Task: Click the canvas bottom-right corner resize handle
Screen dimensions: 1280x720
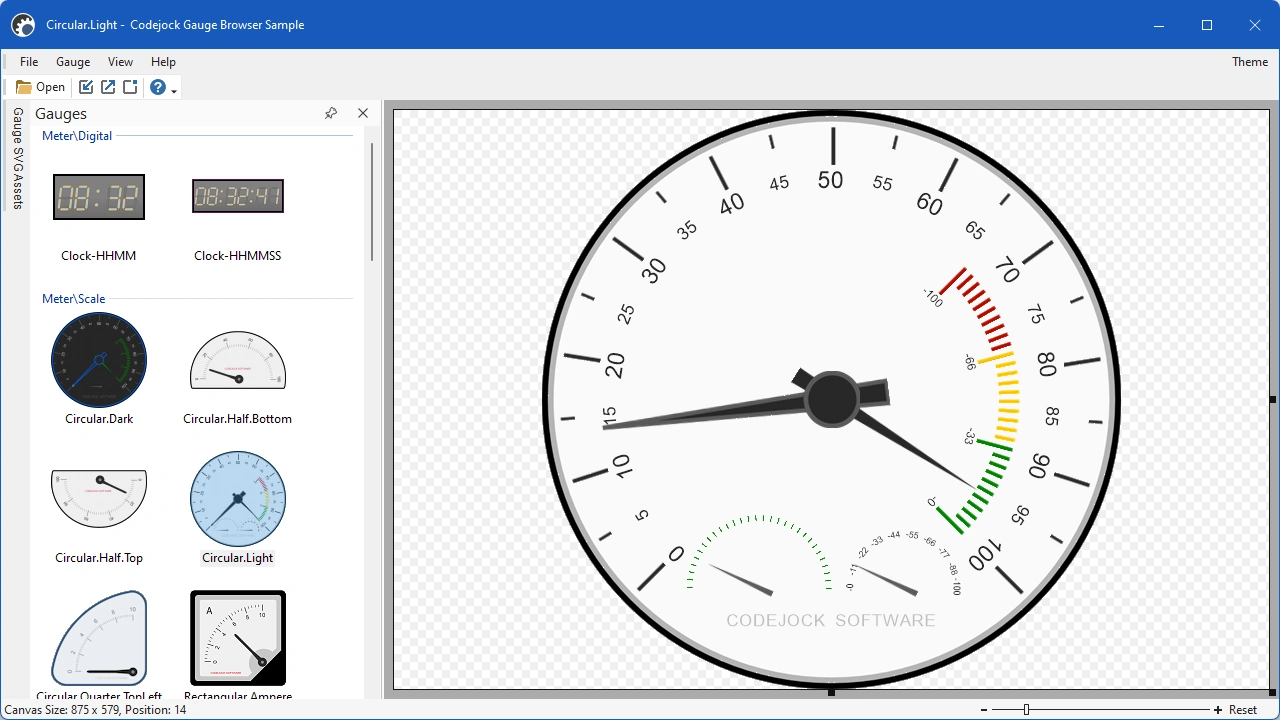Action: [x=1273, y=692]
